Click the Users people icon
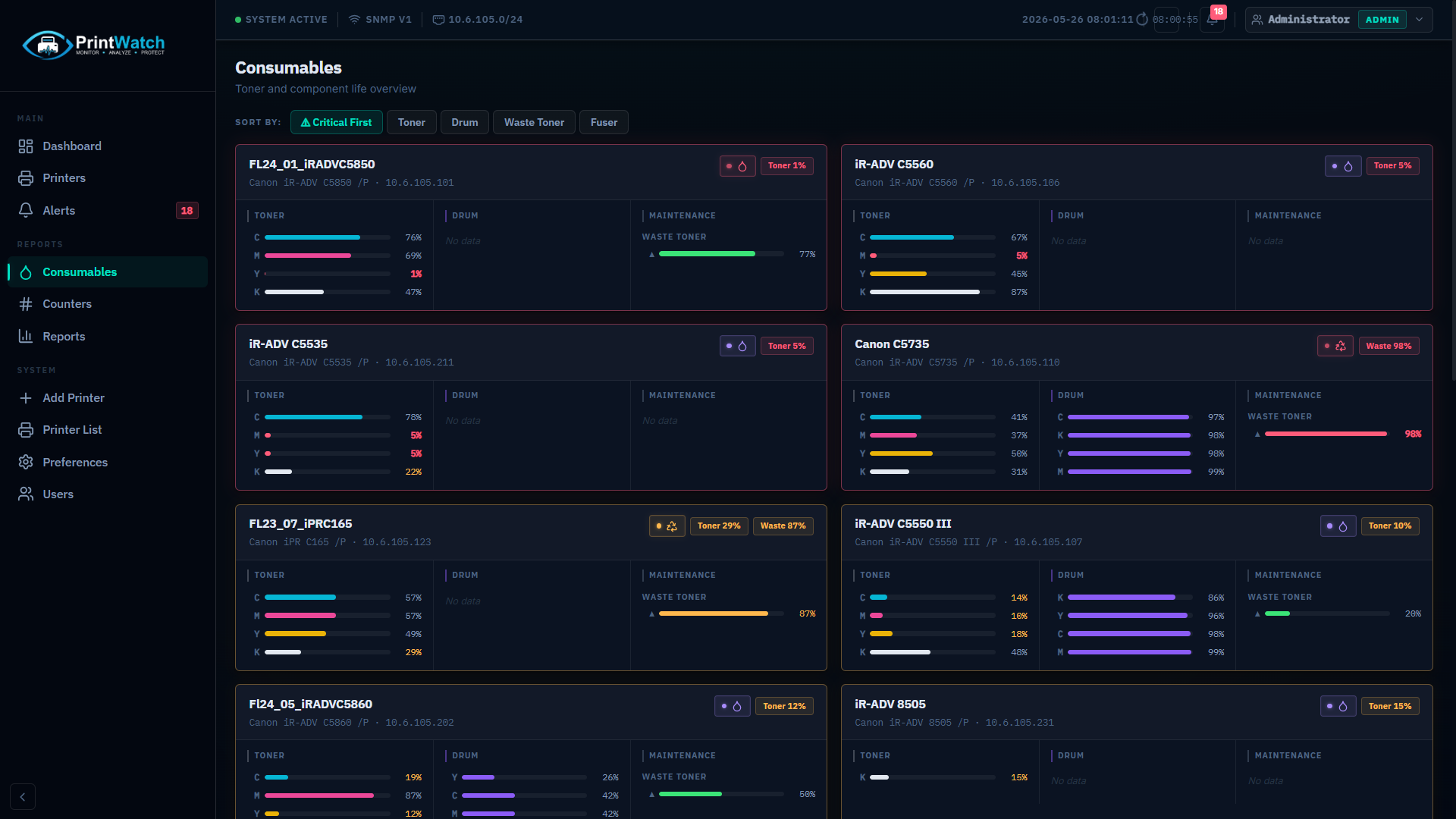 coord(26,494)
